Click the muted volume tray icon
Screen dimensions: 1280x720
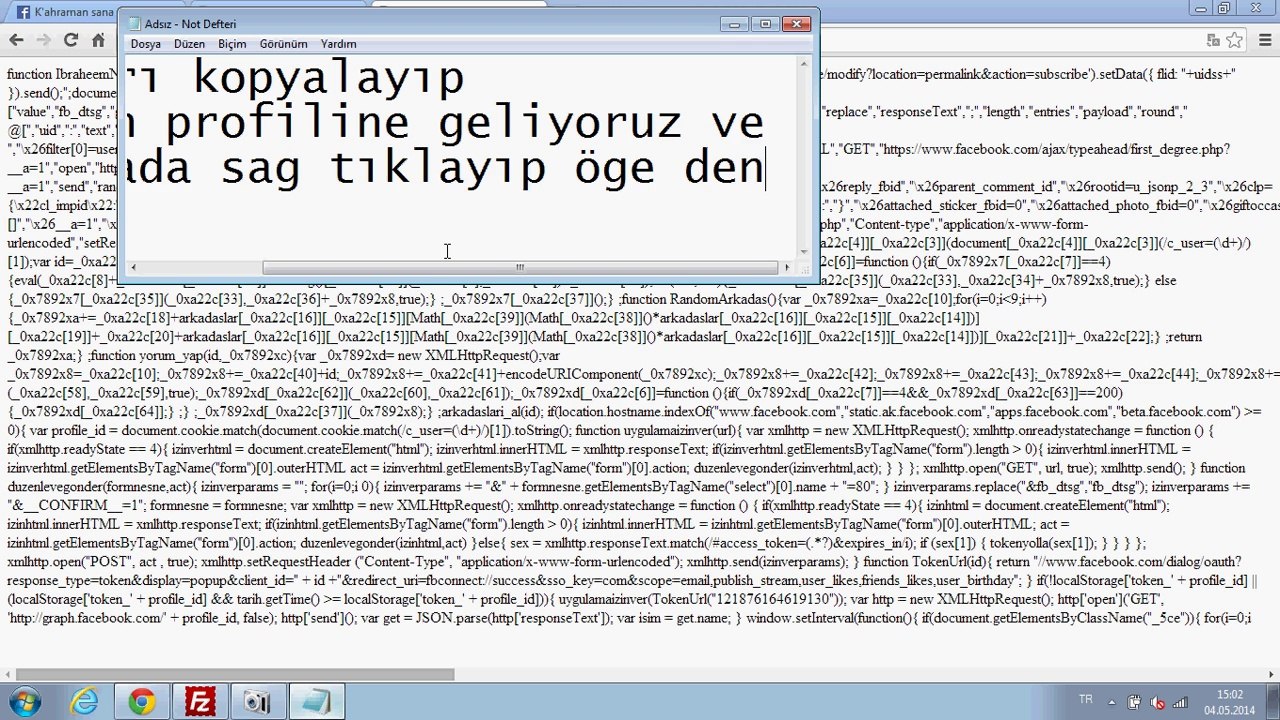(x=1158, y=702)
